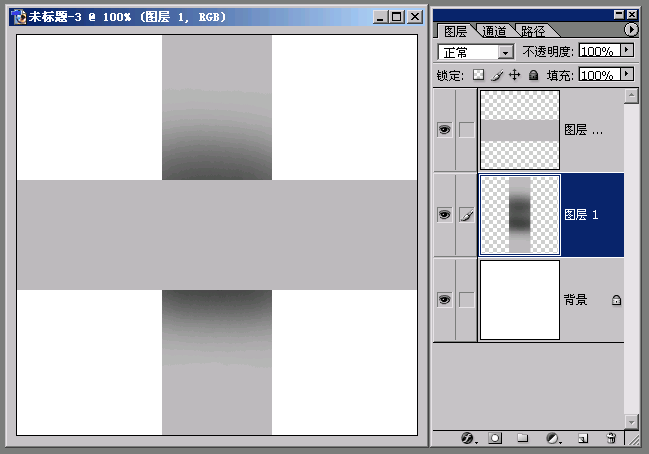Open the 填充 fill slider arrow
The width and height of the screenshot is (649, 454).
tap(627, 74)
